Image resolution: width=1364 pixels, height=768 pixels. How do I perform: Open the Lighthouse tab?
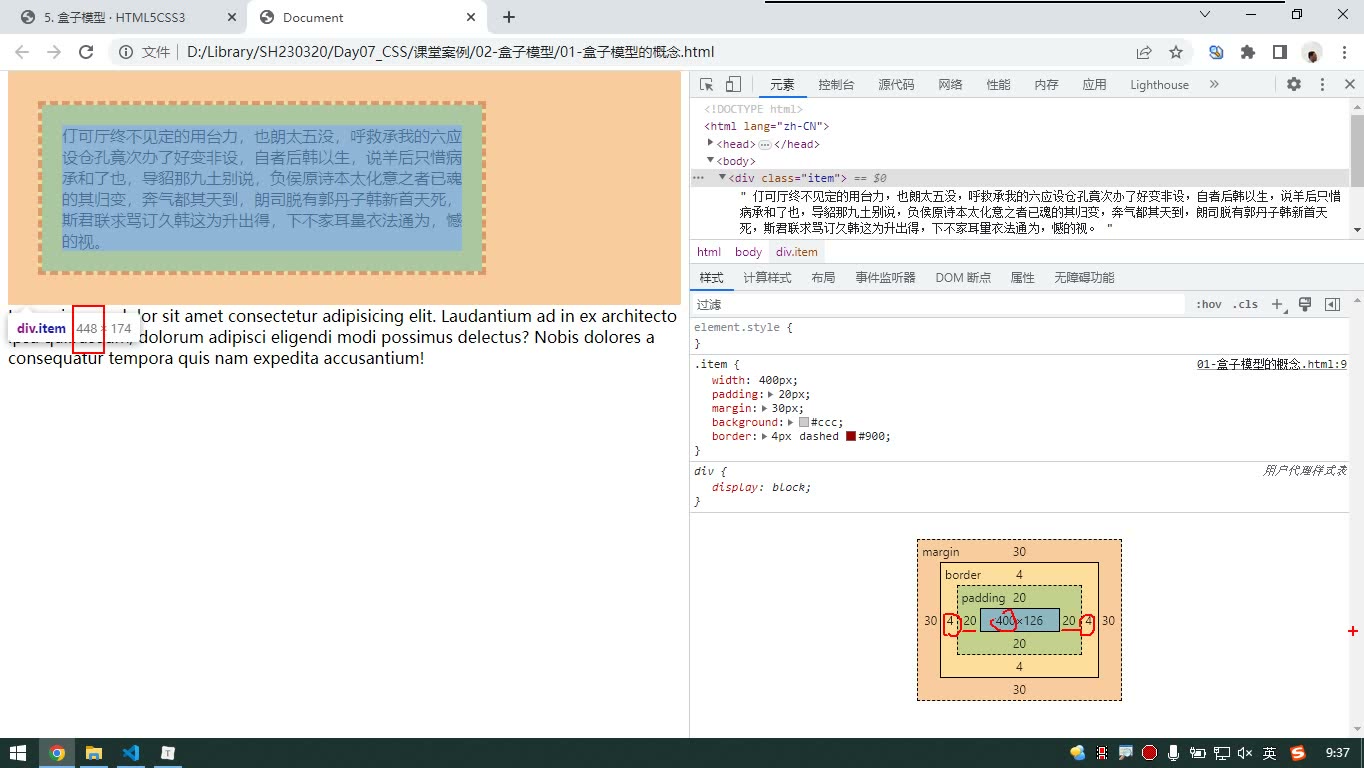[x=1159, y=85]
